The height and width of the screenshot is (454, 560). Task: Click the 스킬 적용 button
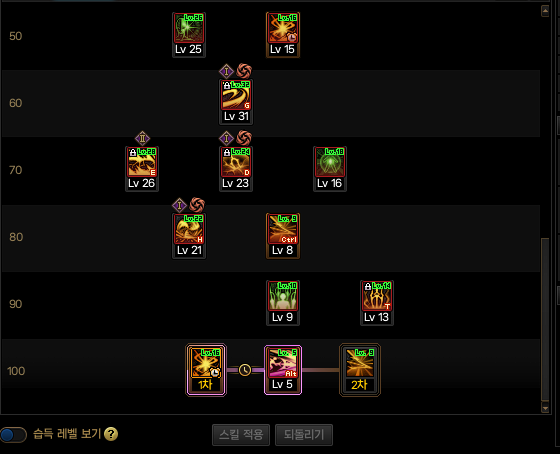[241, 435]
